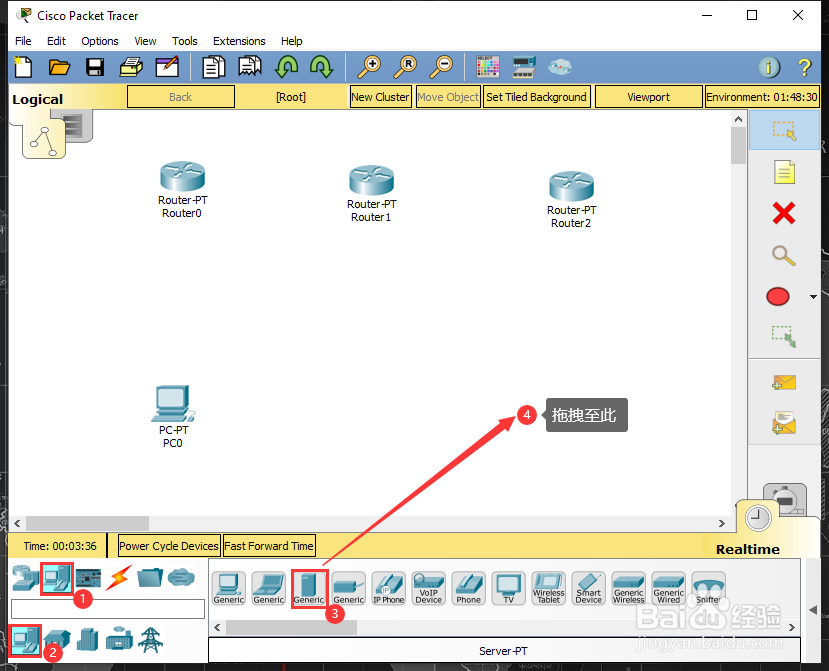Image resolution: width=829 pixels, height=671 pixels.
Task: Pick the Sniffer device
Action: click(708, 588)
